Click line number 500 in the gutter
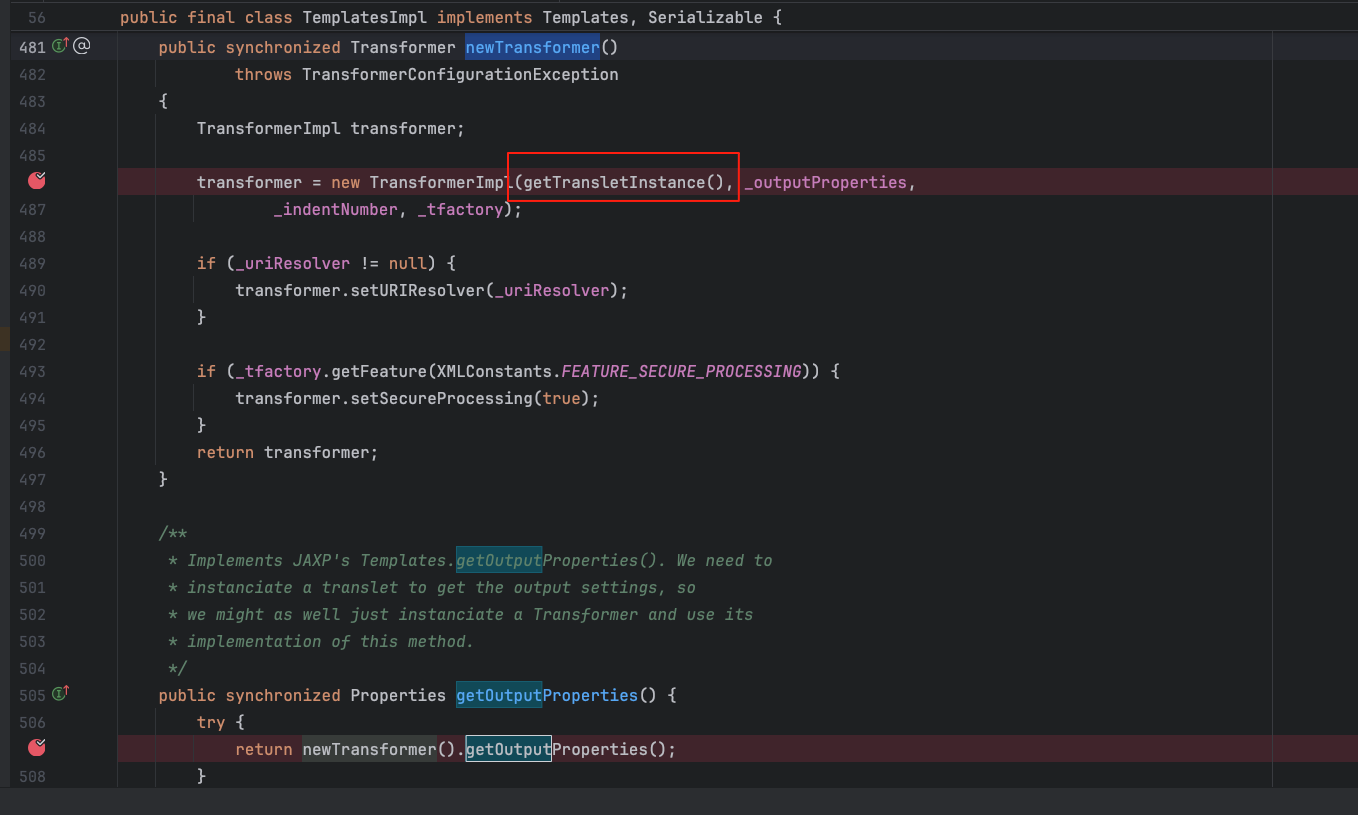Screen dimensions: 1358x815 (33, 560)
